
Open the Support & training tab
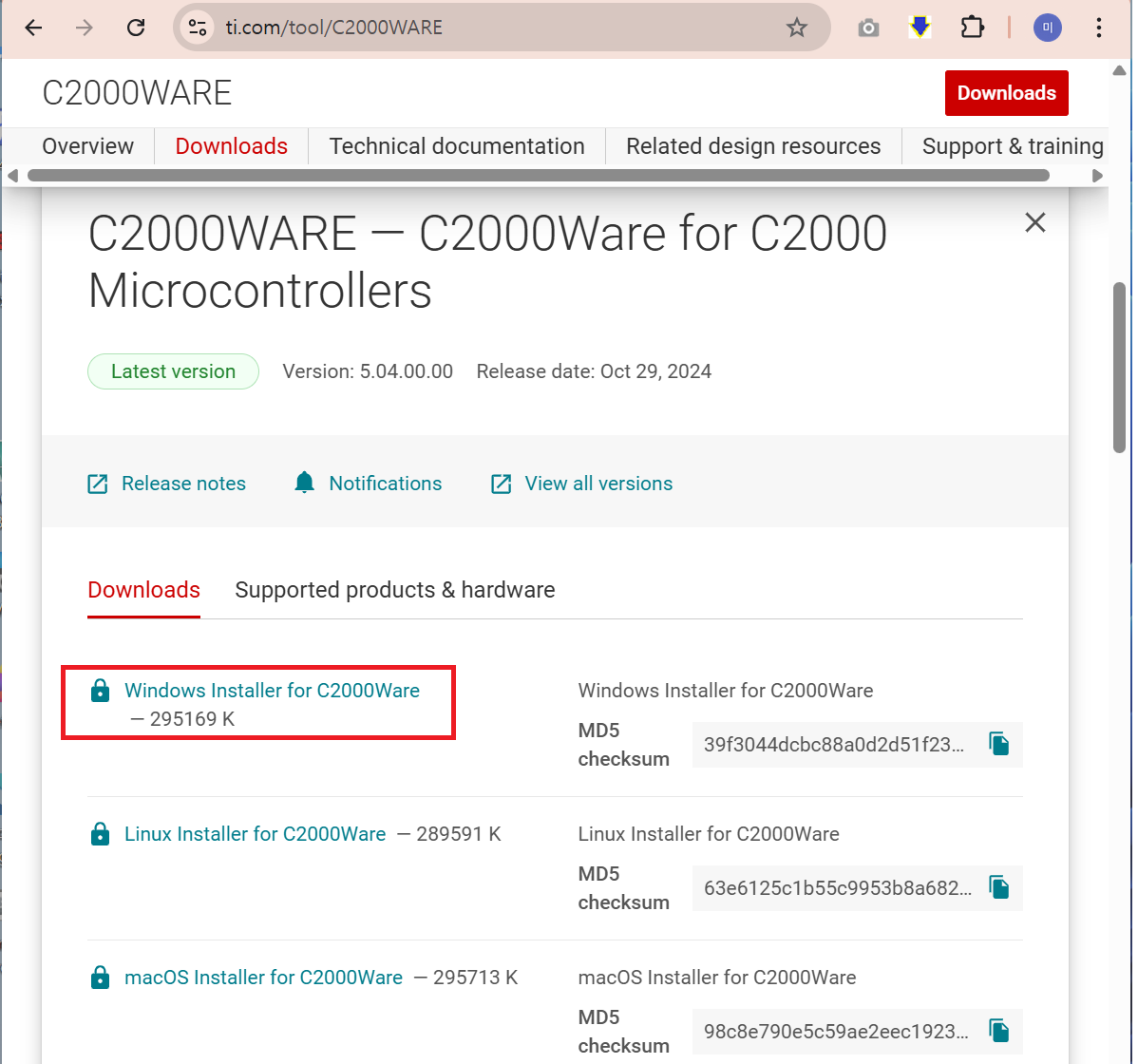(x=1013, y=146)
